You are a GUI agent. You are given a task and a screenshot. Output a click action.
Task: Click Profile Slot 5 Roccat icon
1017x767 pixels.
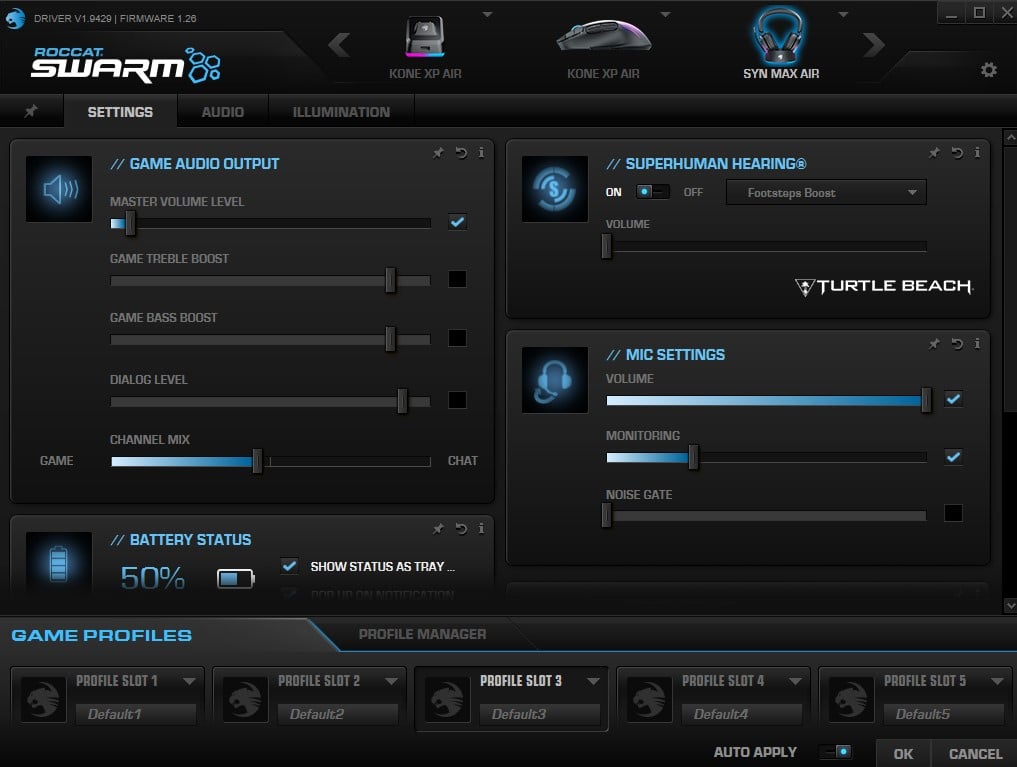click(x=851, y=700)
